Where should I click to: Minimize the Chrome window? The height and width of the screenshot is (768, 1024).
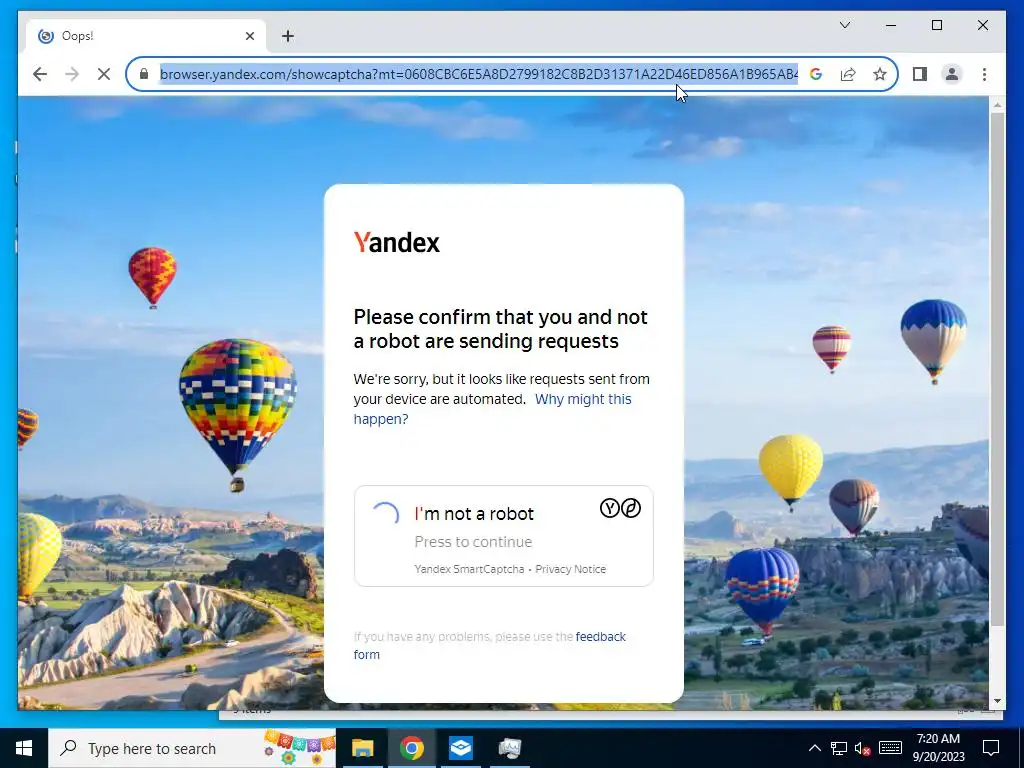coord(891,25)
